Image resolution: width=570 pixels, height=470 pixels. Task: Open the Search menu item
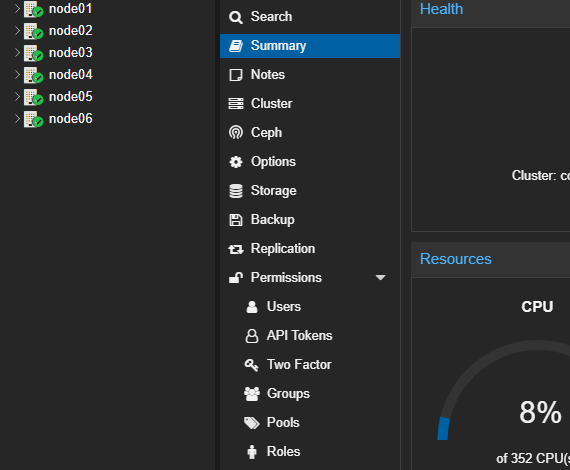tap(310, 17)
